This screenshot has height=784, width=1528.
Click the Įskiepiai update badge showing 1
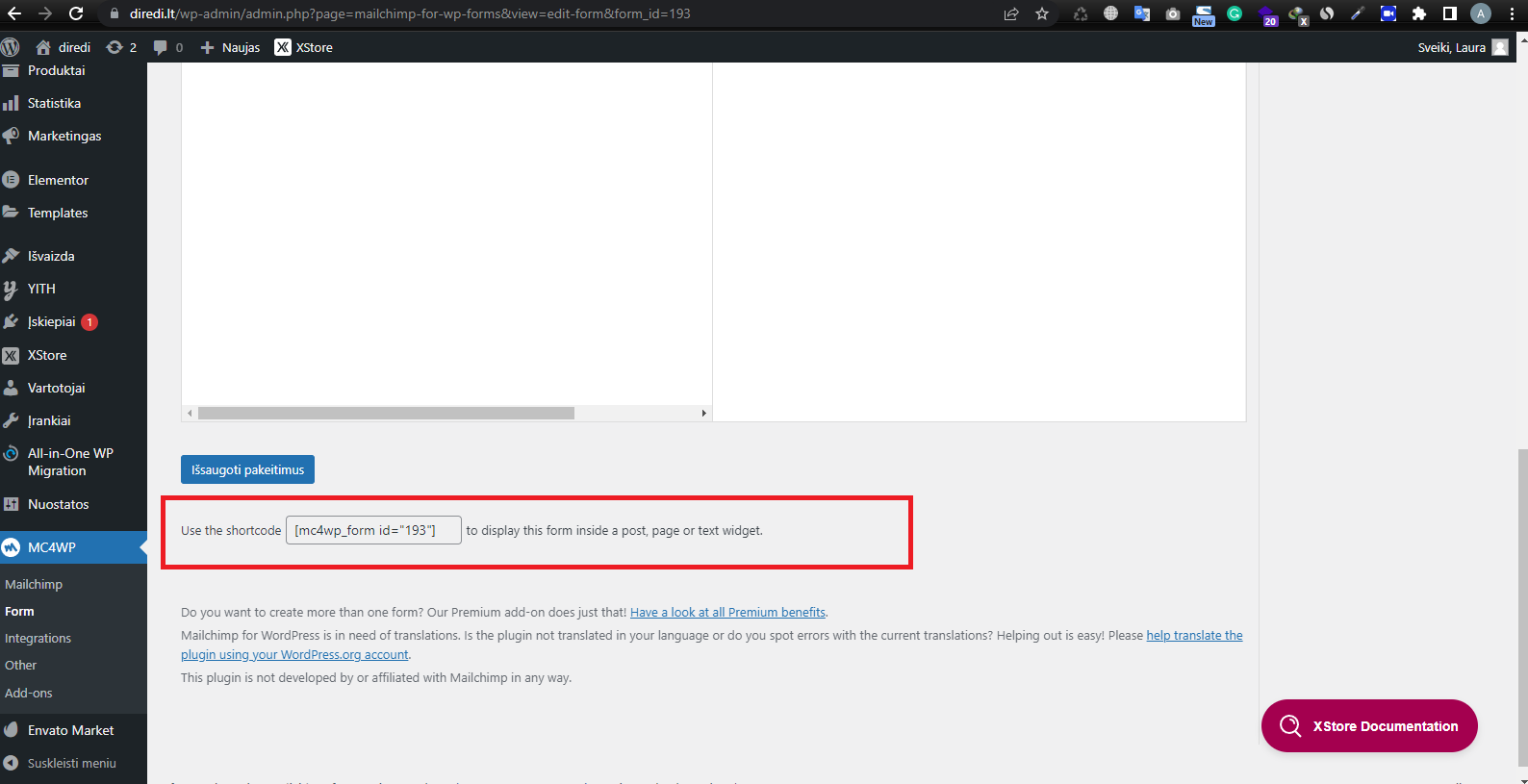tap(89, 322)
